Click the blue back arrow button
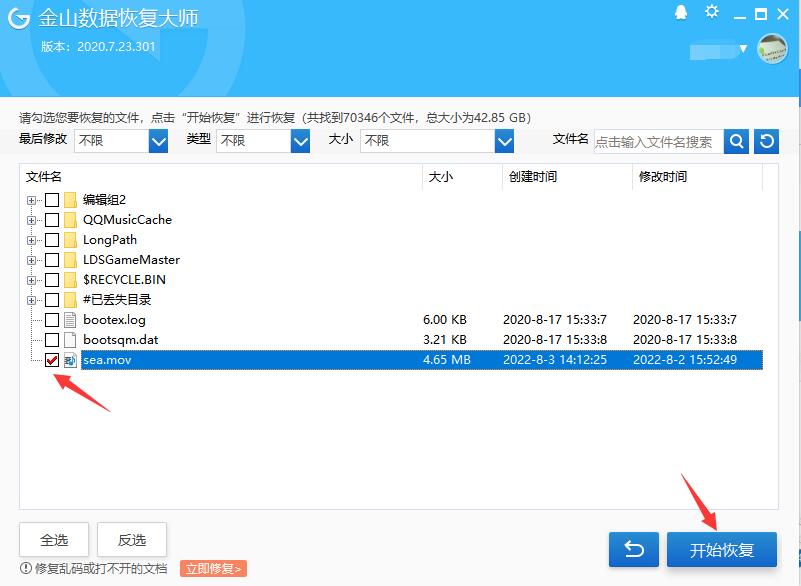801x586 pixels. tap(633, 549)
